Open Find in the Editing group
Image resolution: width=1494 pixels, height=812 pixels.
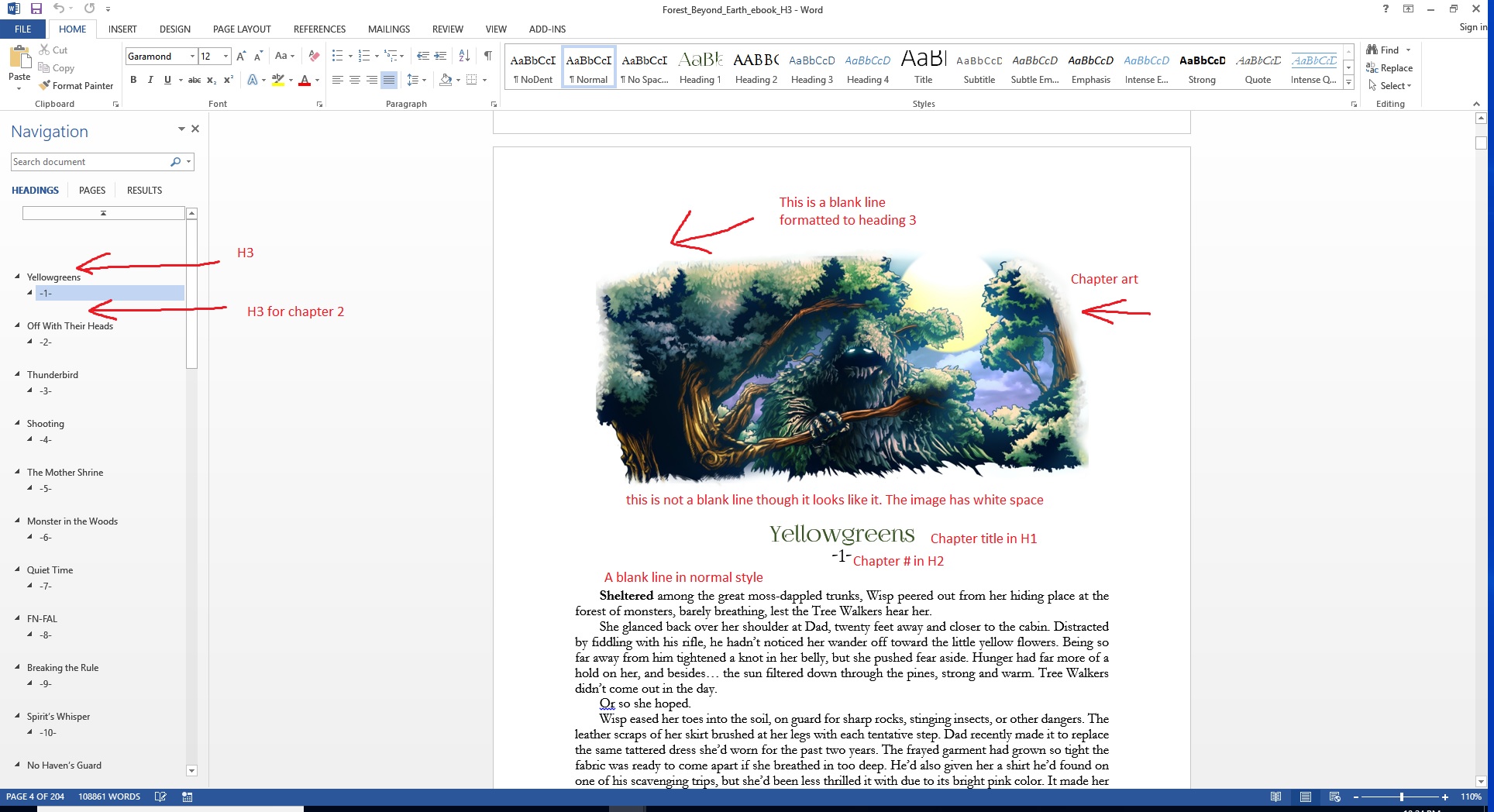coord(1386,49)
